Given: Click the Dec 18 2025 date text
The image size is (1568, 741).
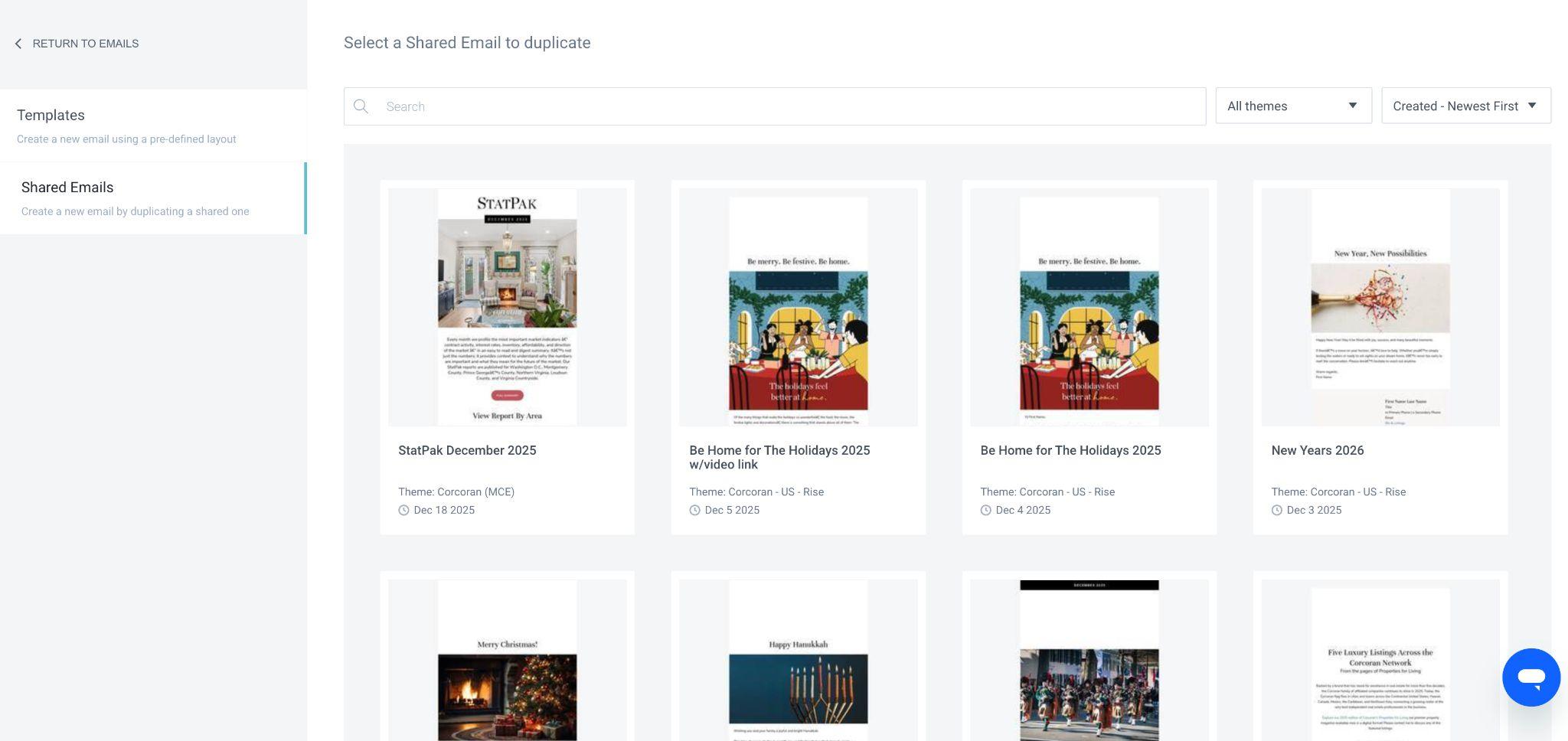Looking at the screenshot, I should click(444, 510).
